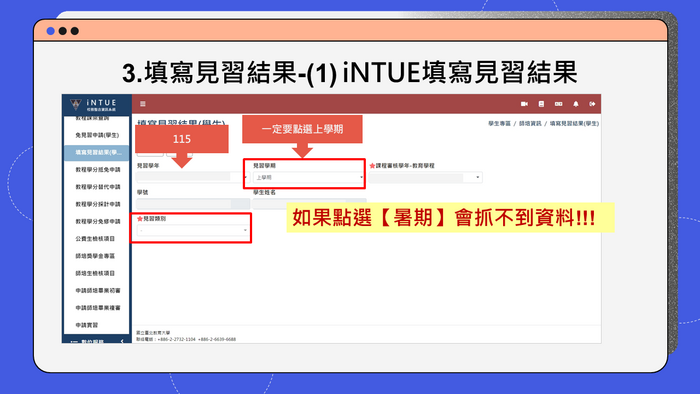Open 教程學分抵免申請 in the sidebar
Viewport: 700px width, 394px height.
coord(98,170)
